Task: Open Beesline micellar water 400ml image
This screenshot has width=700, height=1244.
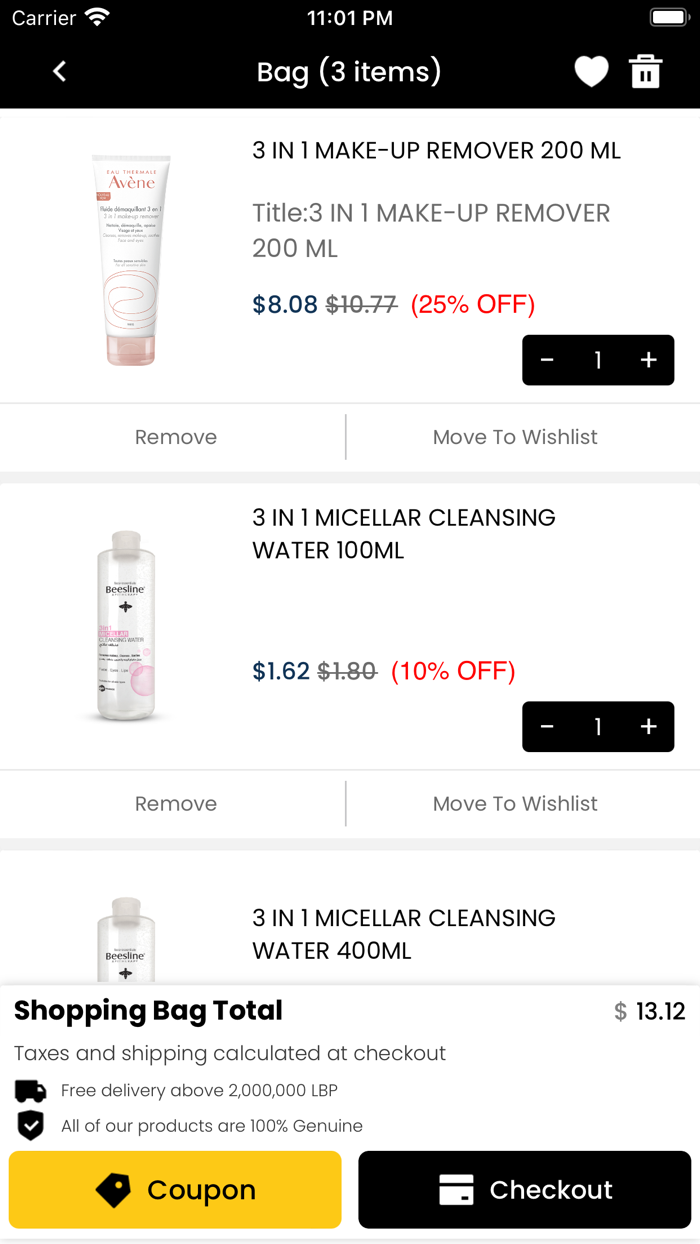Action: pyautogui.click(x=126, y=940)
